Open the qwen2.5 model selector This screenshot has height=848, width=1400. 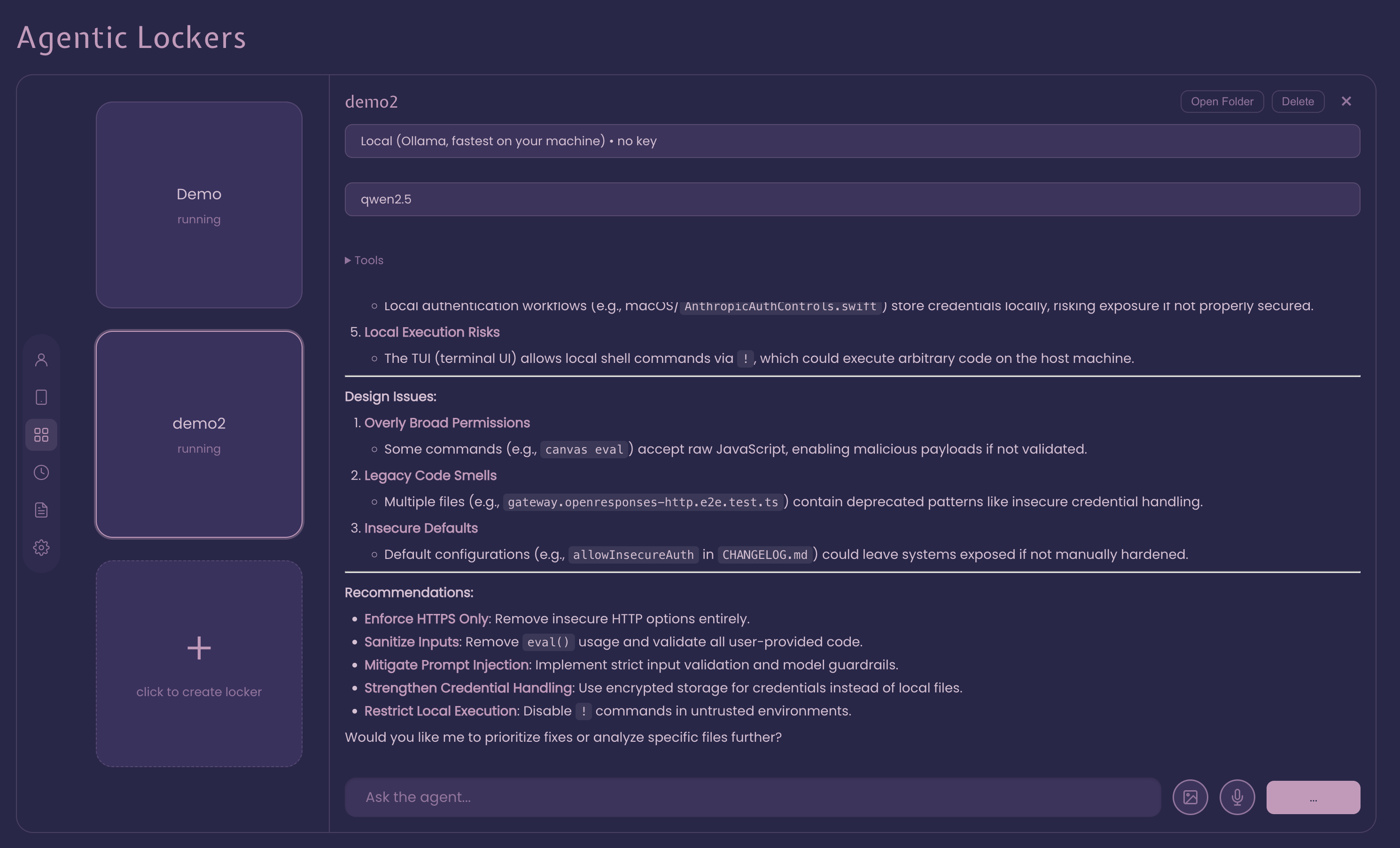(852, 199)
